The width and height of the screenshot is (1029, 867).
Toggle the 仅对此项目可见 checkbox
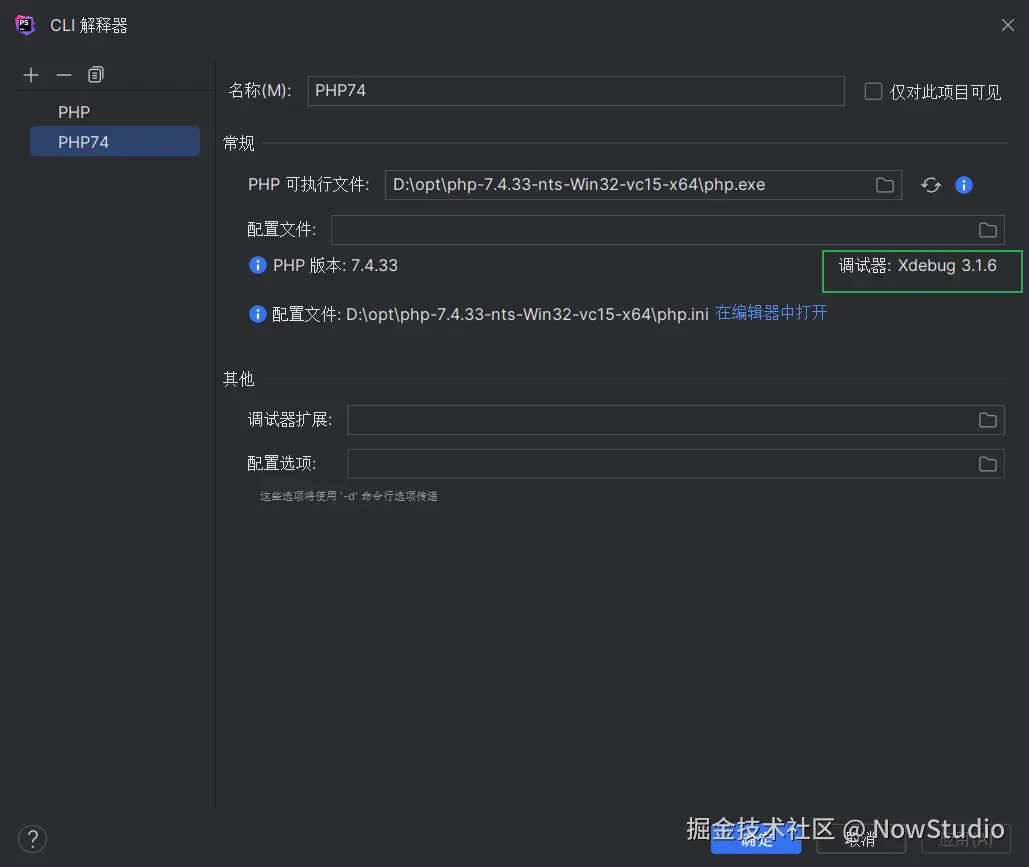tap(873, 91)
